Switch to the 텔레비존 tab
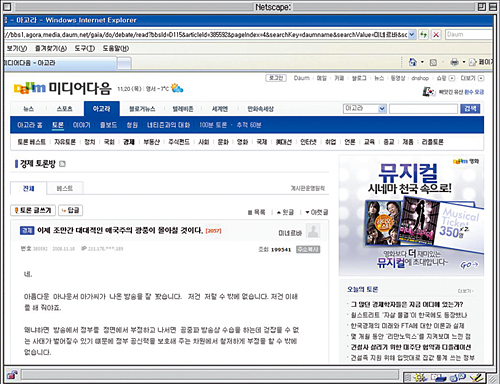Viewport: 500px width, 384px height. 183,109
